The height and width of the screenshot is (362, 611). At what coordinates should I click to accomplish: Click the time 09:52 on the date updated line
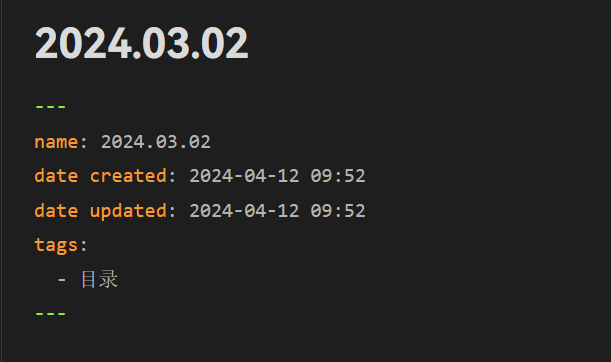point(338,211)
